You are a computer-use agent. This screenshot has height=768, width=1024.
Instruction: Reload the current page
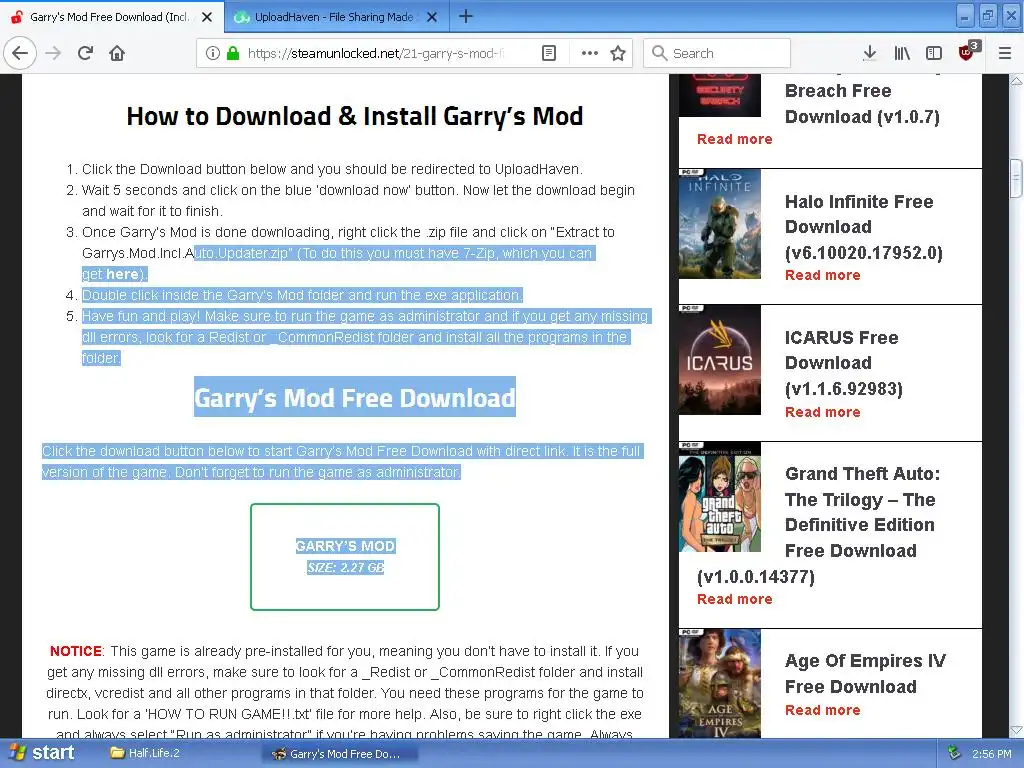pyautogui.click(x=85, y=53)
